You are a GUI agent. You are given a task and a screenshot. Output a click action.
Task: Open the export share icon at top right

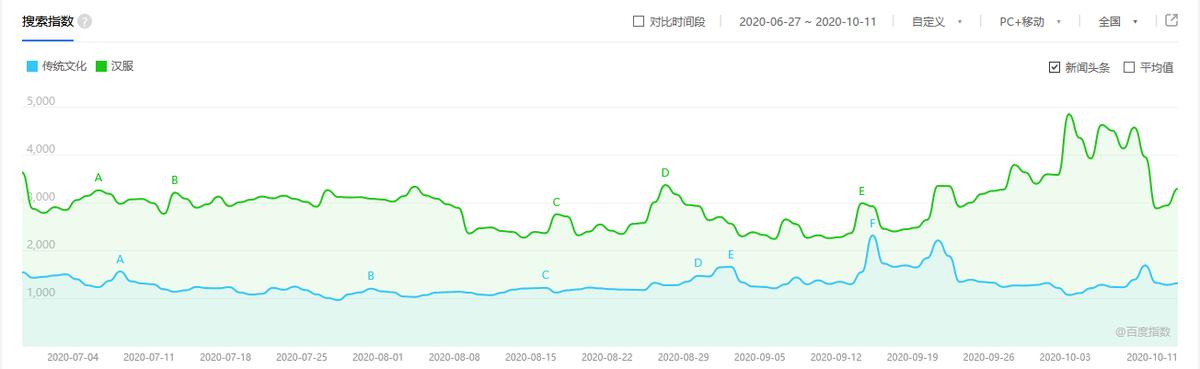(1172, 20)
